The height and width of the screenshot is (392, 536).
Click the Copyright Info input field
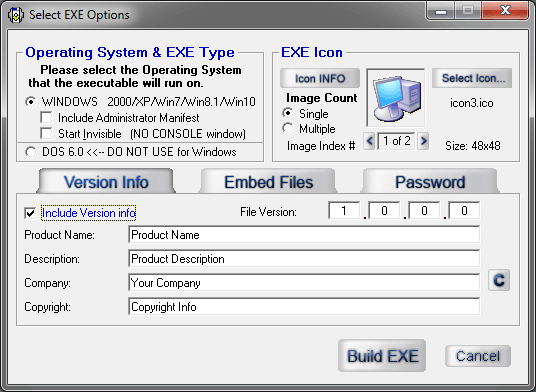pyautogui.click(x=304, y=307)
